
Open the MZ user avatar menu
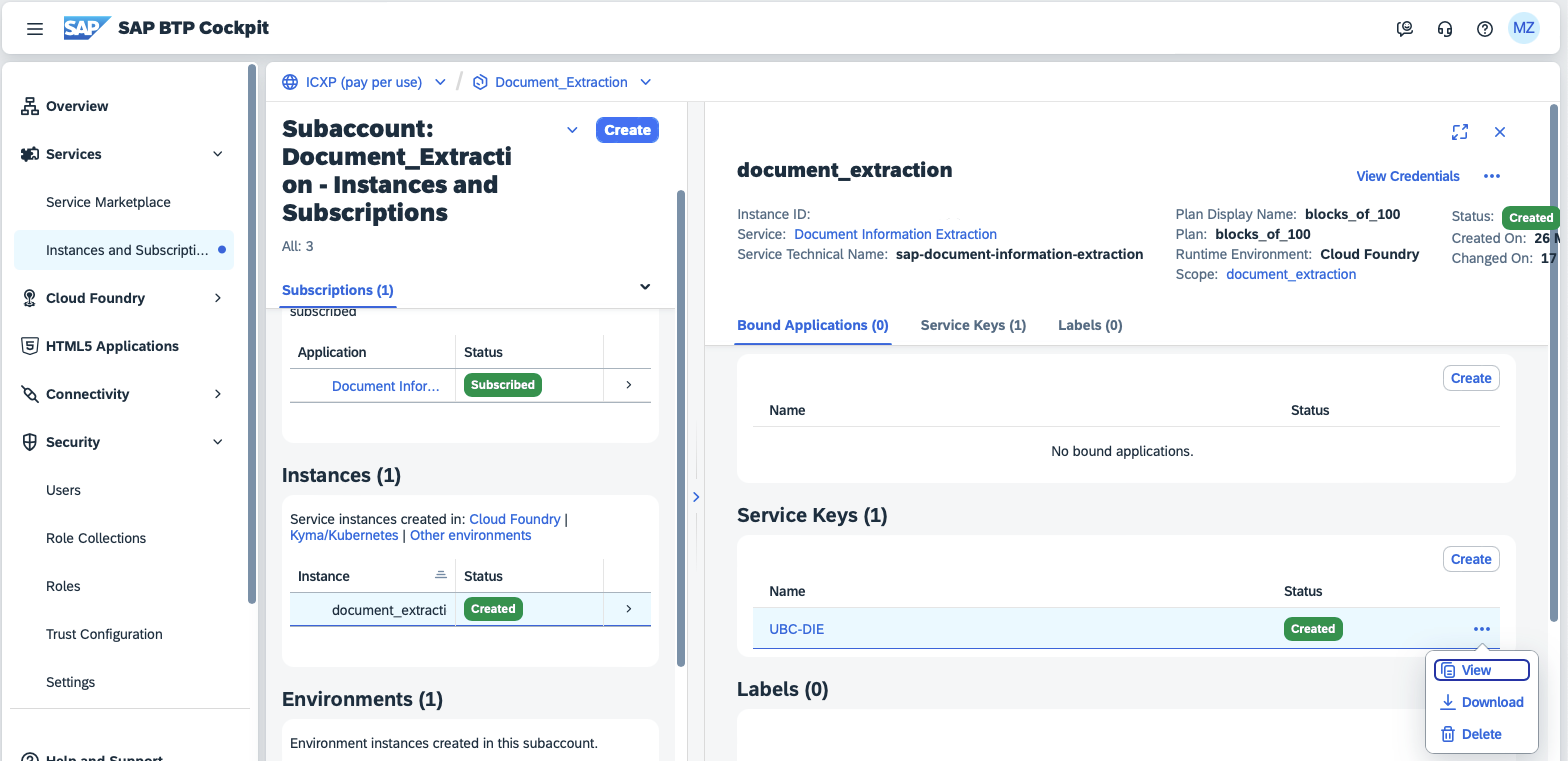[1524, 28]
